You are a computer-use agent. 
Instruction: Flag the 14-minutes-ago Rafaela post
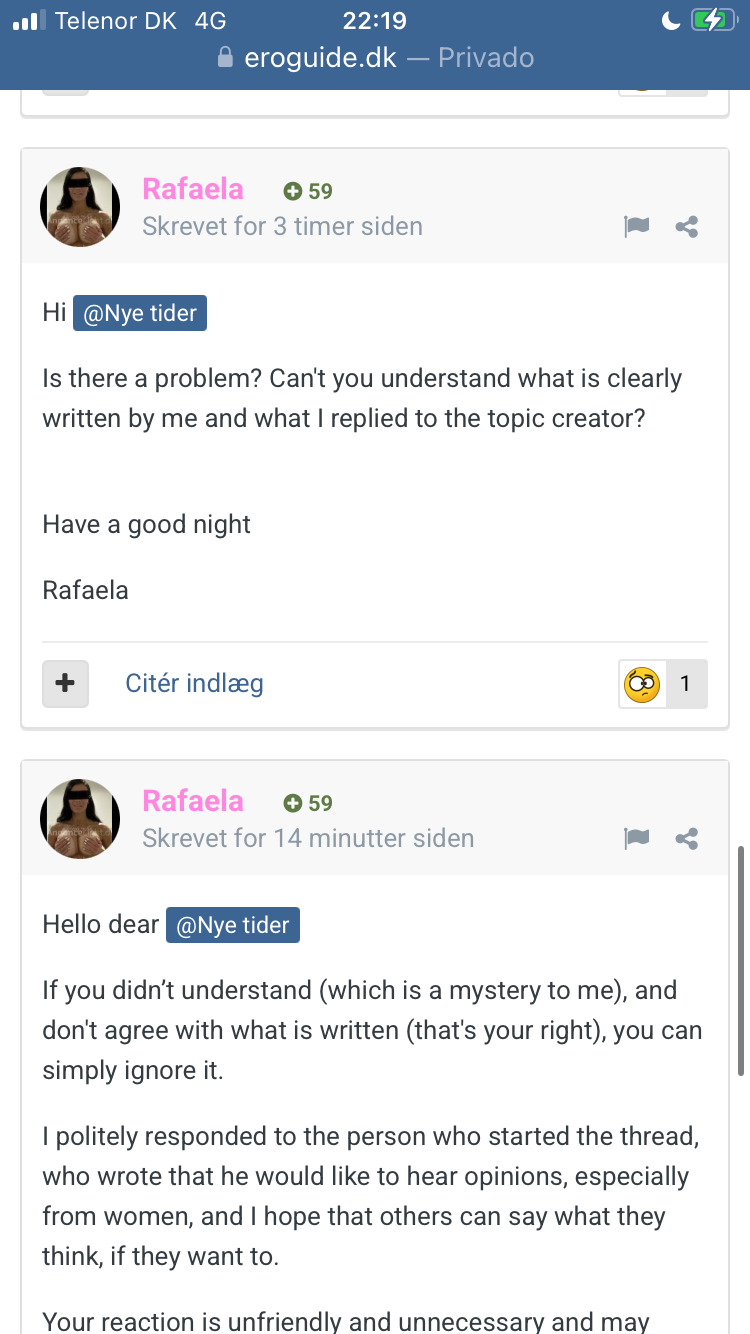(x=636, y=839)
